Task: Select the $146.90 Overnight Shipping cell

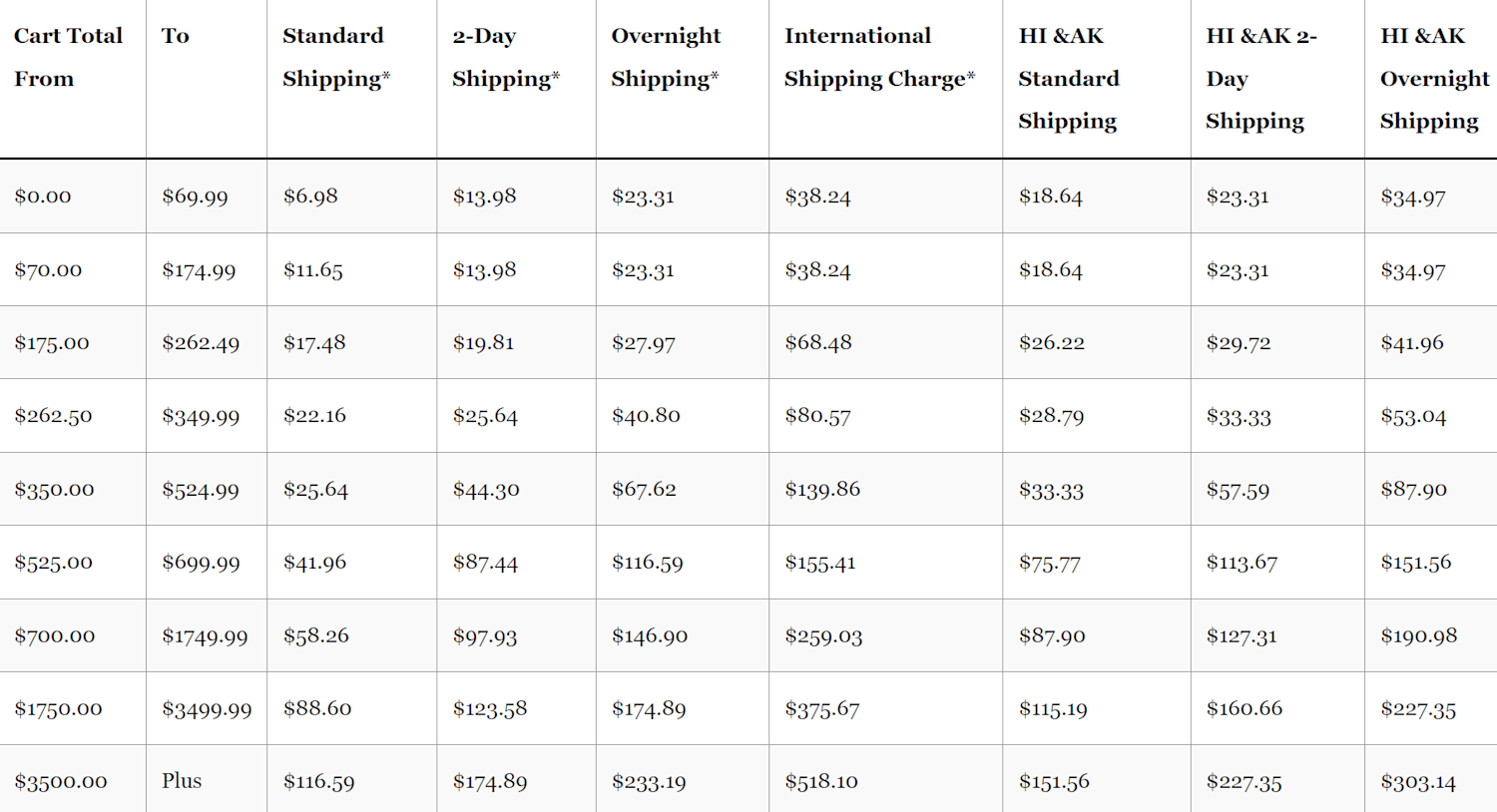Action: 649,636
